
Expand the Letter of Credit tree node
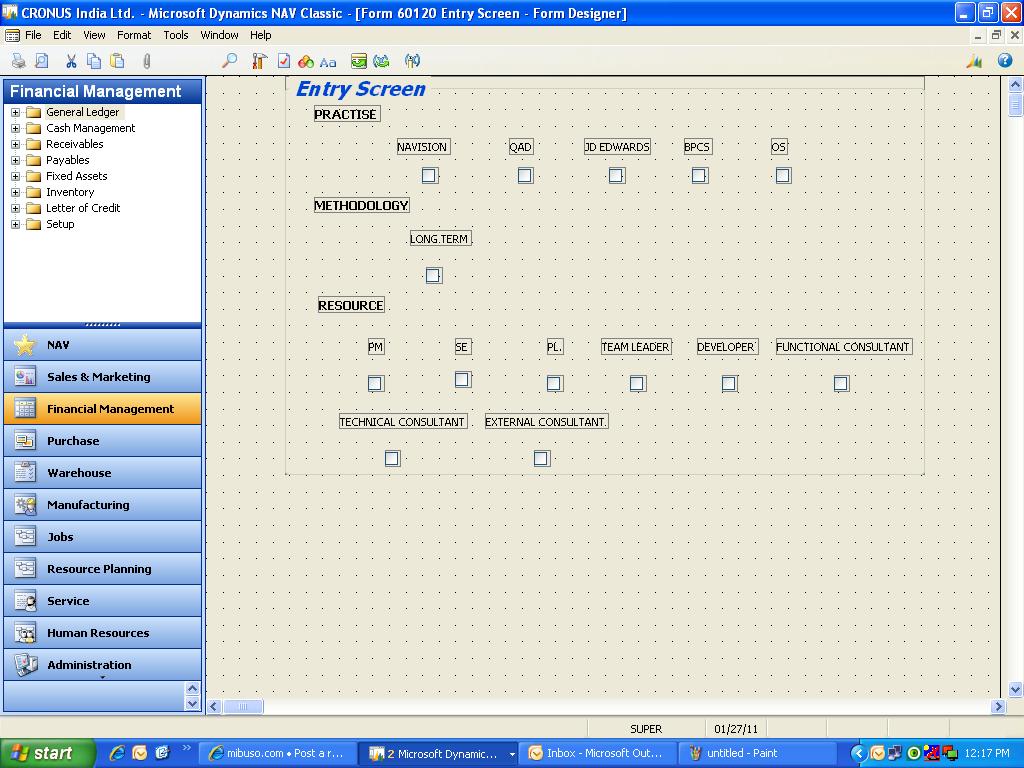(x=16, y=208)
